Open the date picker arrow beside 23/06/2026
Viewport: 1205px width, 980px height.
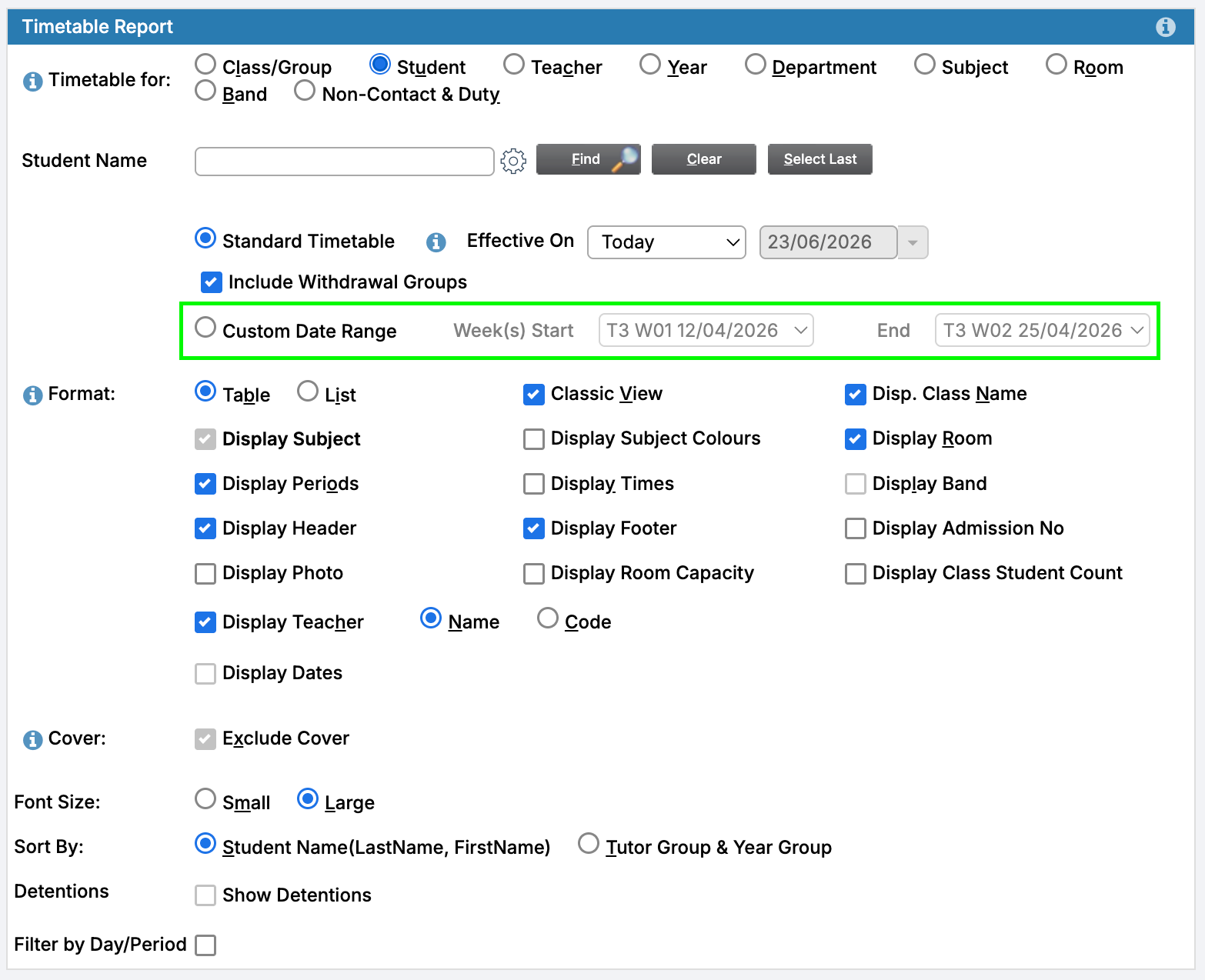coord(913,242)
